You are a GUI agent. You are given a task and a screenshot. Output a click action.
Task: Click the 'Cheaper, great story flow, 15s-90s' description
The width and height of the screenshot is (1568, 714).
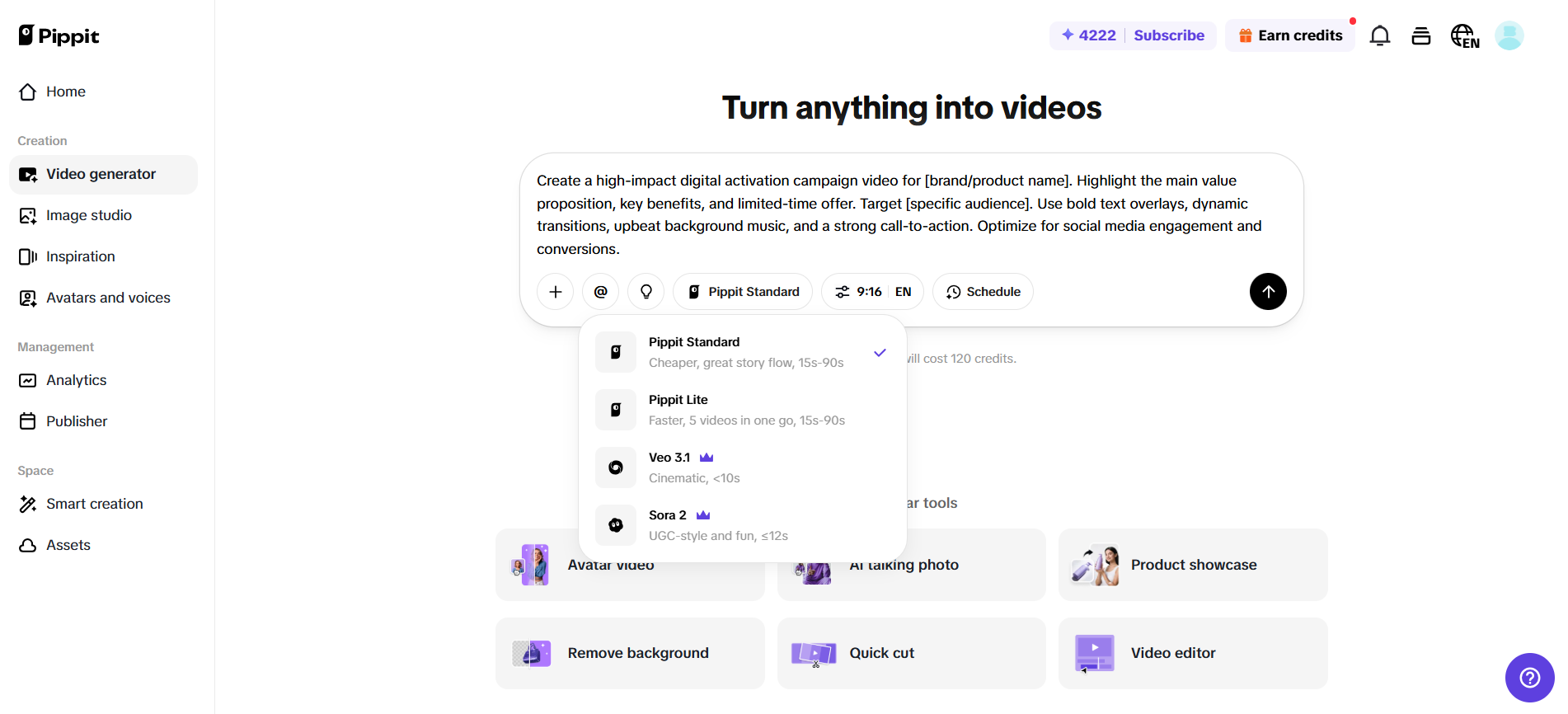click(746, 363)
